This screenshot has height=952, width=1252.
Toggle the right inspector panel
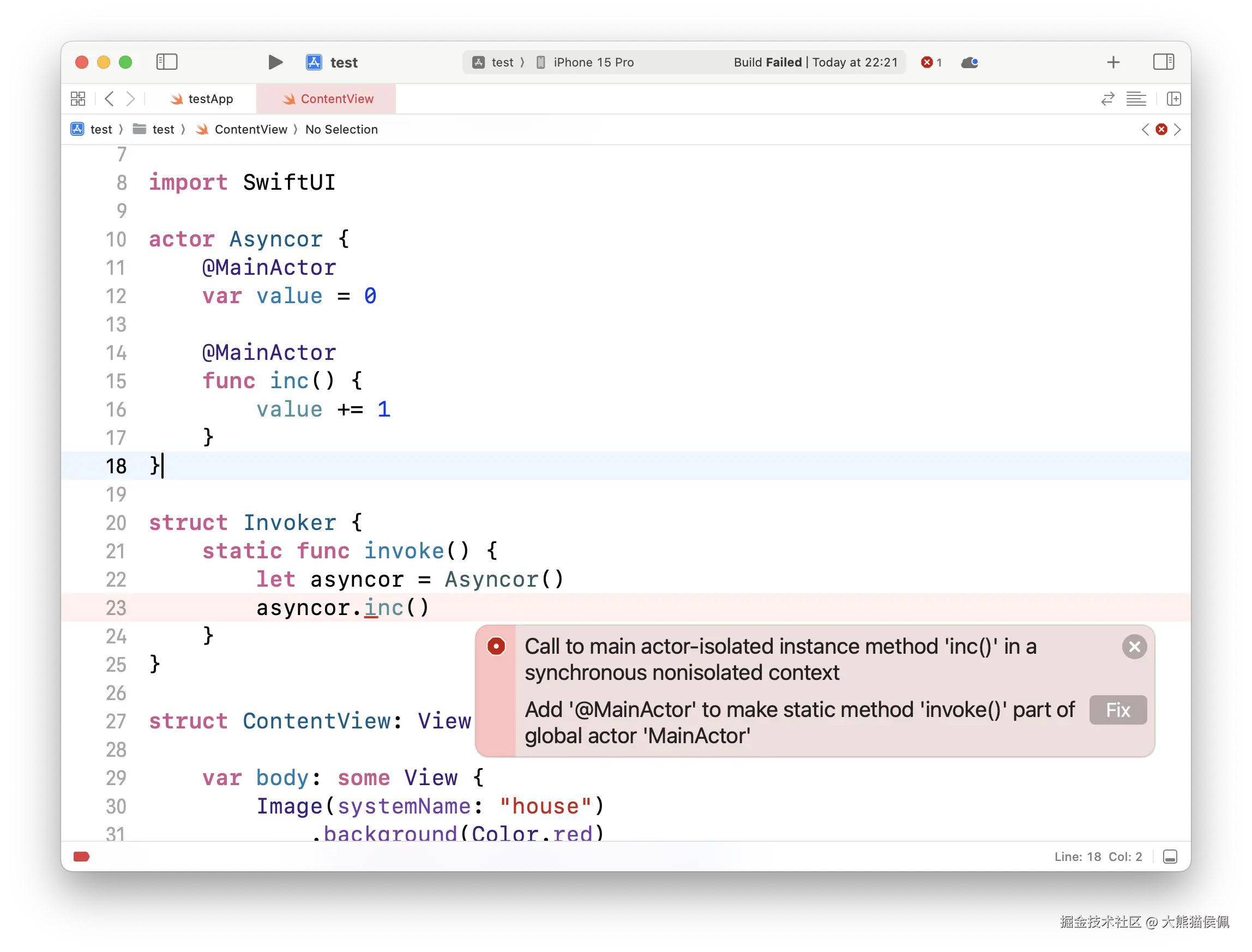(1163, 62)
